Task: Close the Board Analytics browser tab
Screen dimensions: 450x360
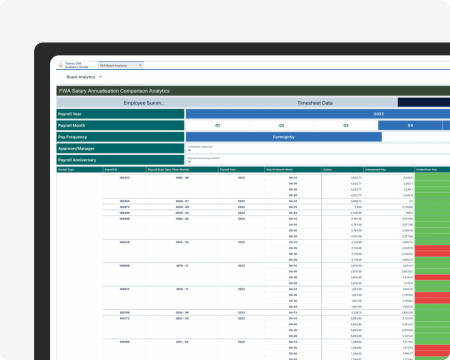Action: tap(140, 65)
